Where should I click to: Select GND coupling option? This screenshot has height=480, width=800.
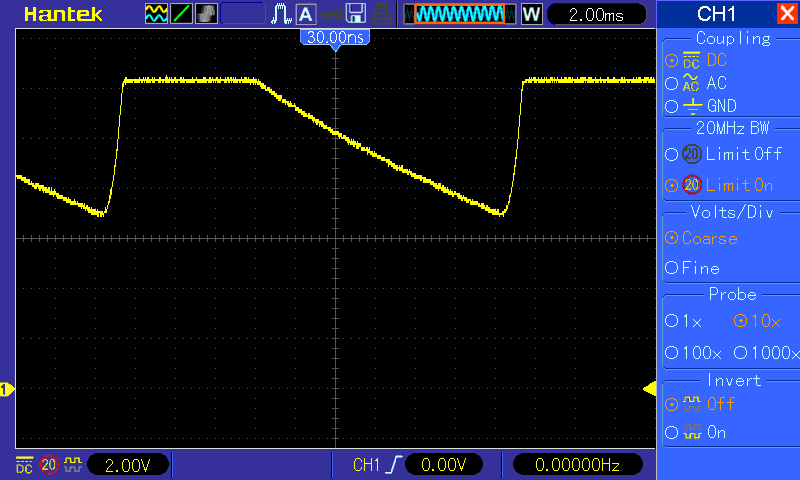671,106
